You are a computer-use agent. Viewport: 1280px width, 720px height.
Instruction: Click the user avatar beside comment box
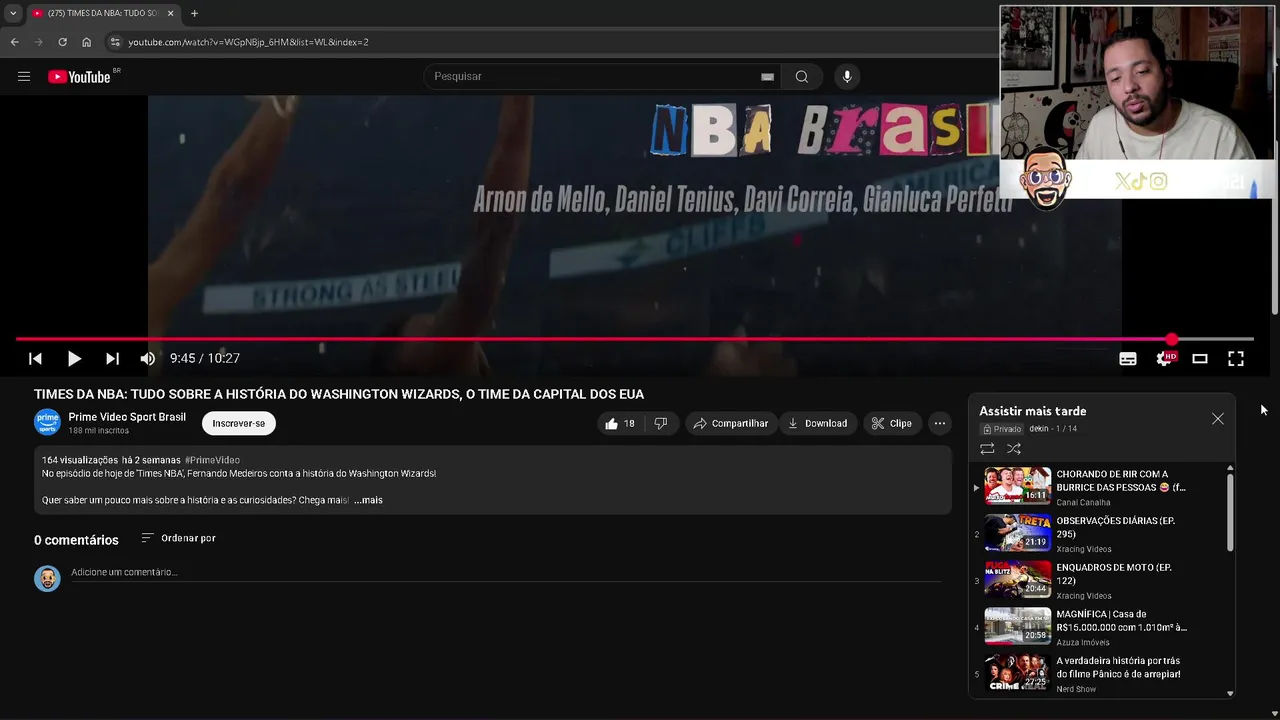[47, 578]
